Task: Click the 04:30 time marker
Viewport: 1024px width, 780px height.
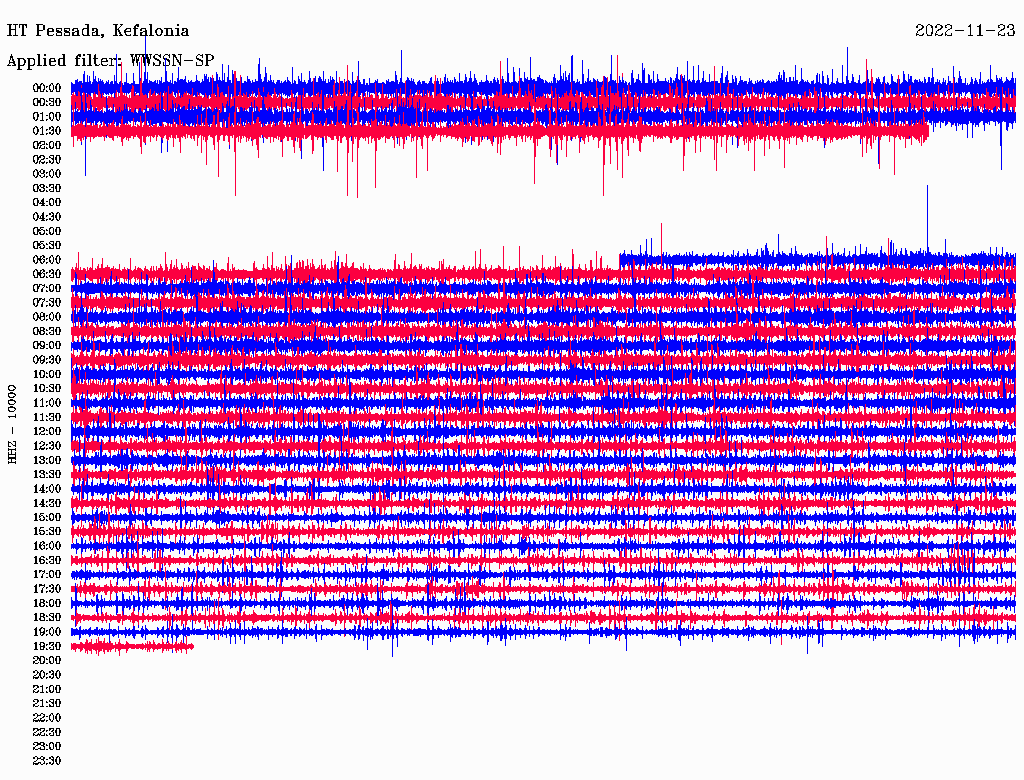Action: pos(47,217)
